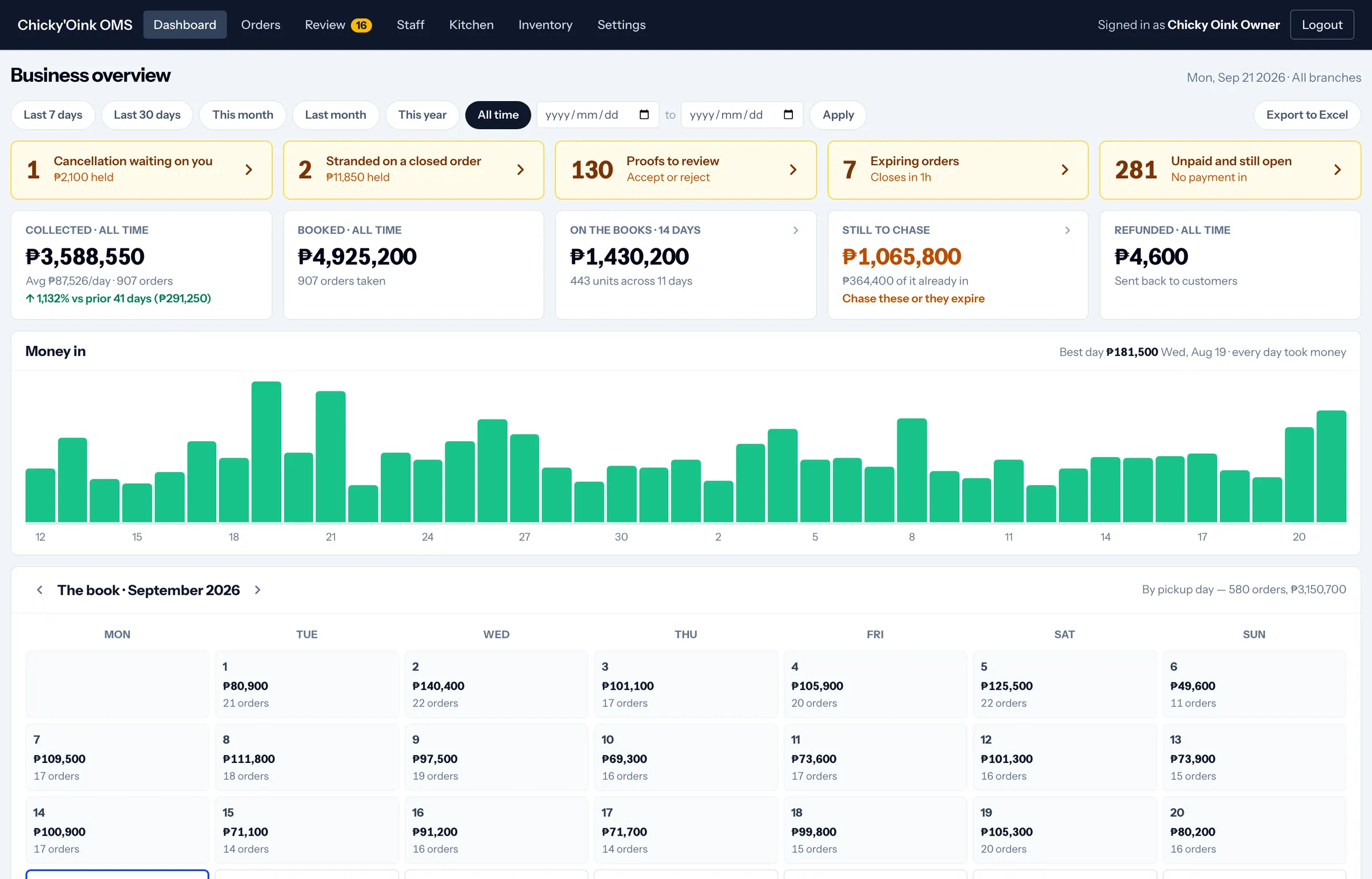Select September 6 cell with ₱49,600

tap(1254, 684)
